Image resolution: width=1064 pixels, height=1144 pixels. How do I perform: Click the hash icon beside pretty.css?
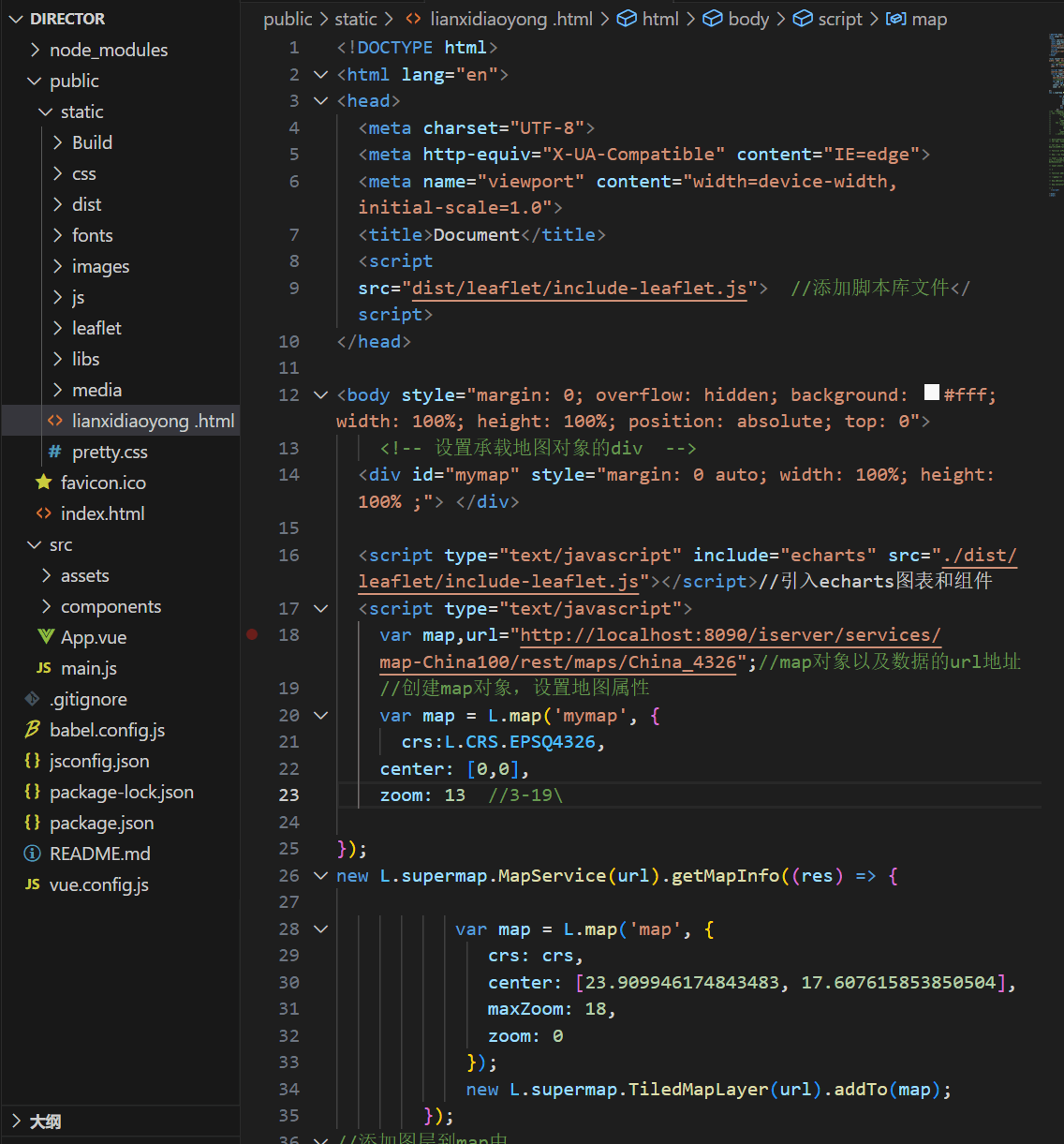point(55,452)
